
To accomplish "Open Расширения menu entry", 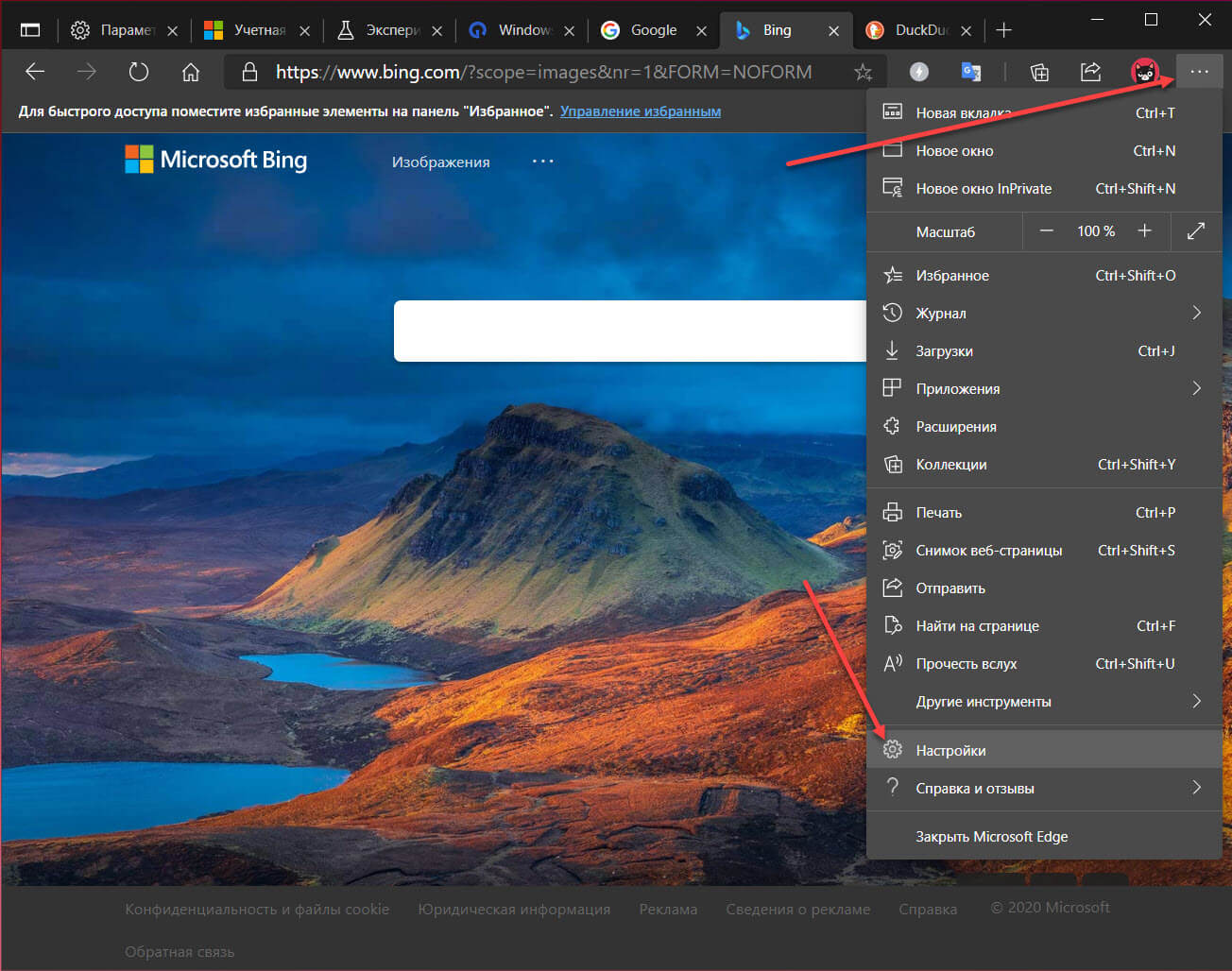I will 1044,426.
